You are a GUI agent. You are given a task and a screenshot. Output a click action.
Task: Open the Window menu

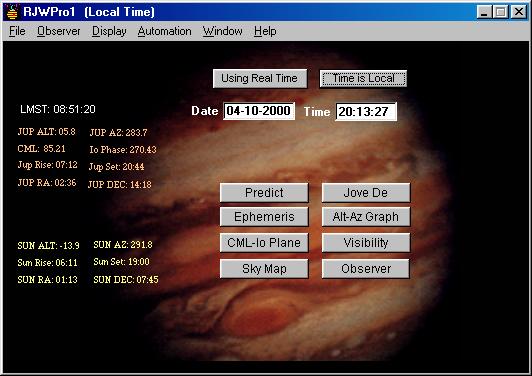click(x=223, y=31)
